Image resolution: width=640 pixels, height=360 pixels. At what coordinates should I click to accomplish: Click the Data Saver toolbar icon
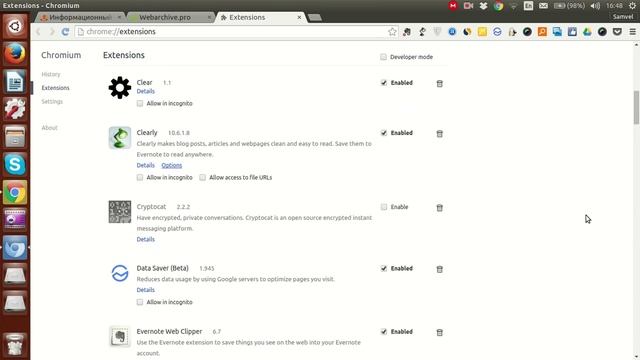coord(497,31)
